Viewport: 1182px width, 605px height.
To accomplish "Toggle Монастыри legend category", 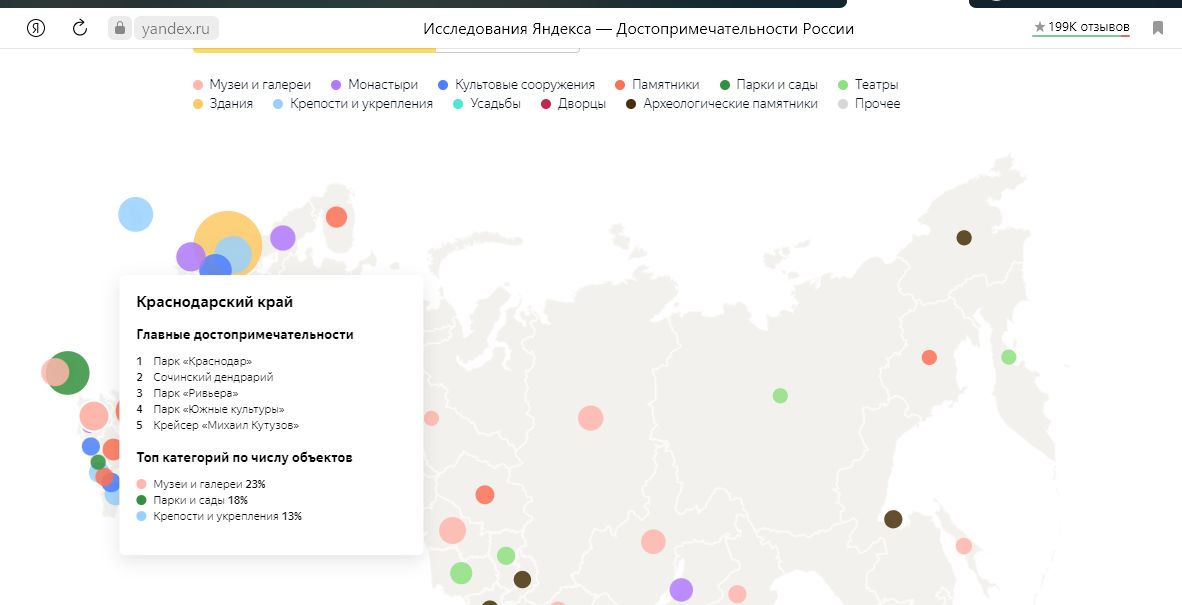I will click(374, 85).
